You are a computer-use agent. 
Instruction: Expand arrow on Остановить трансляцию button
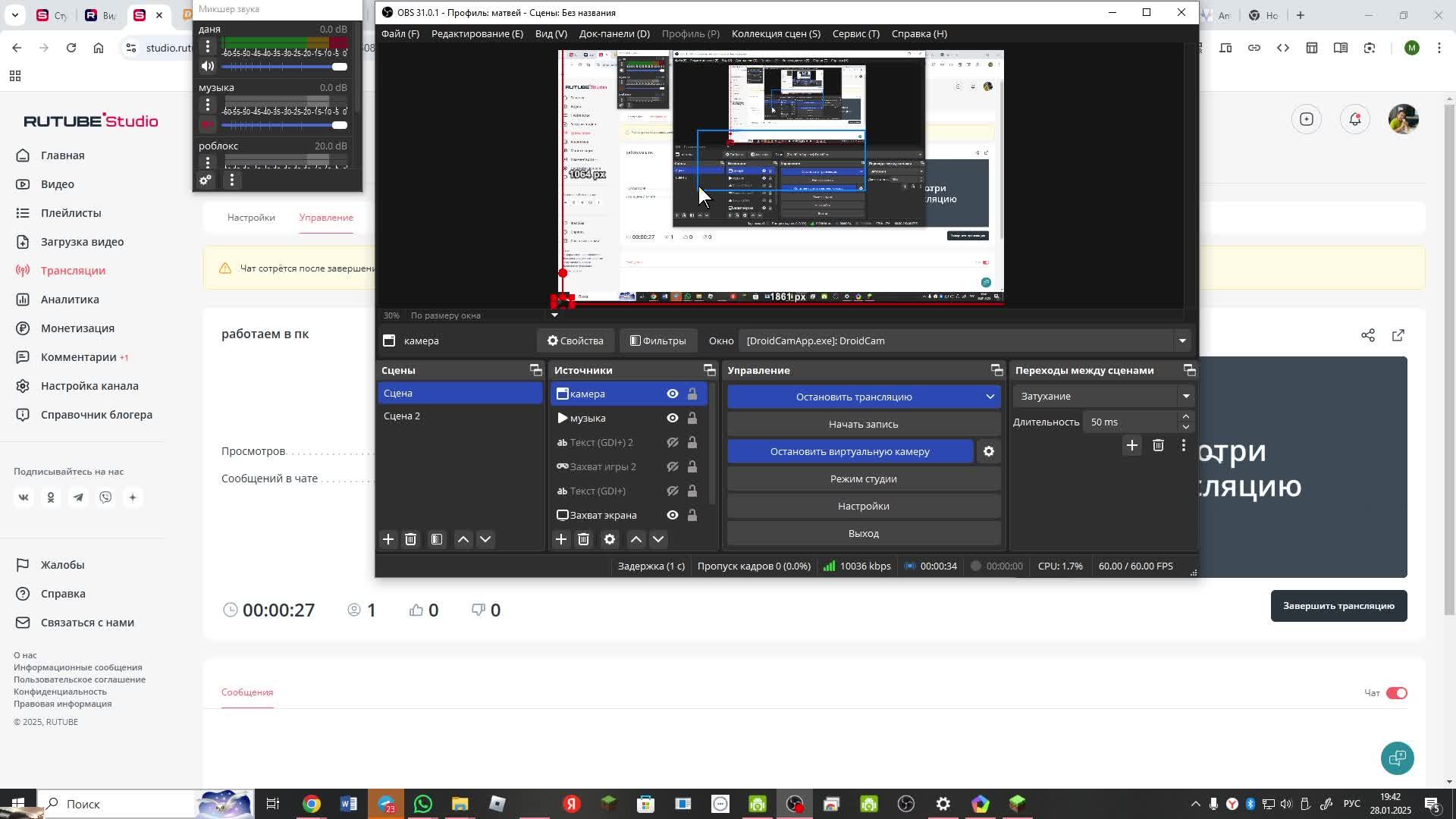pyautogui.click(x=990, y=397)
